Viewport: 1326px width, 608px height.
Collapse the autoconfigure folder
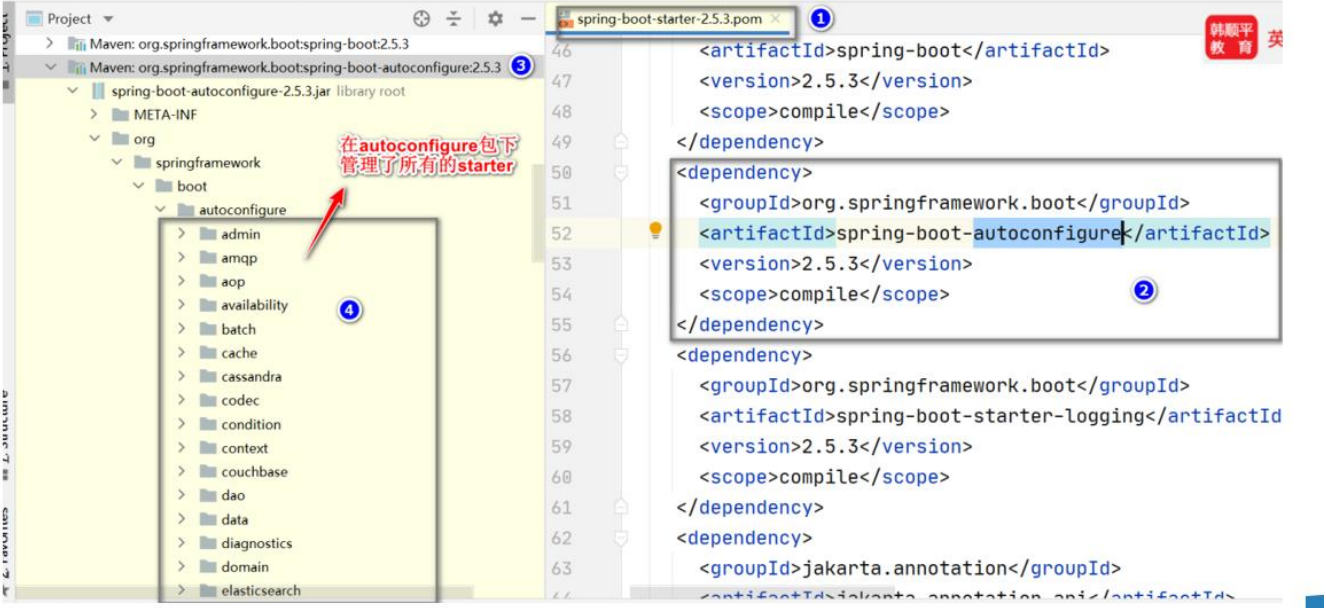160,210
